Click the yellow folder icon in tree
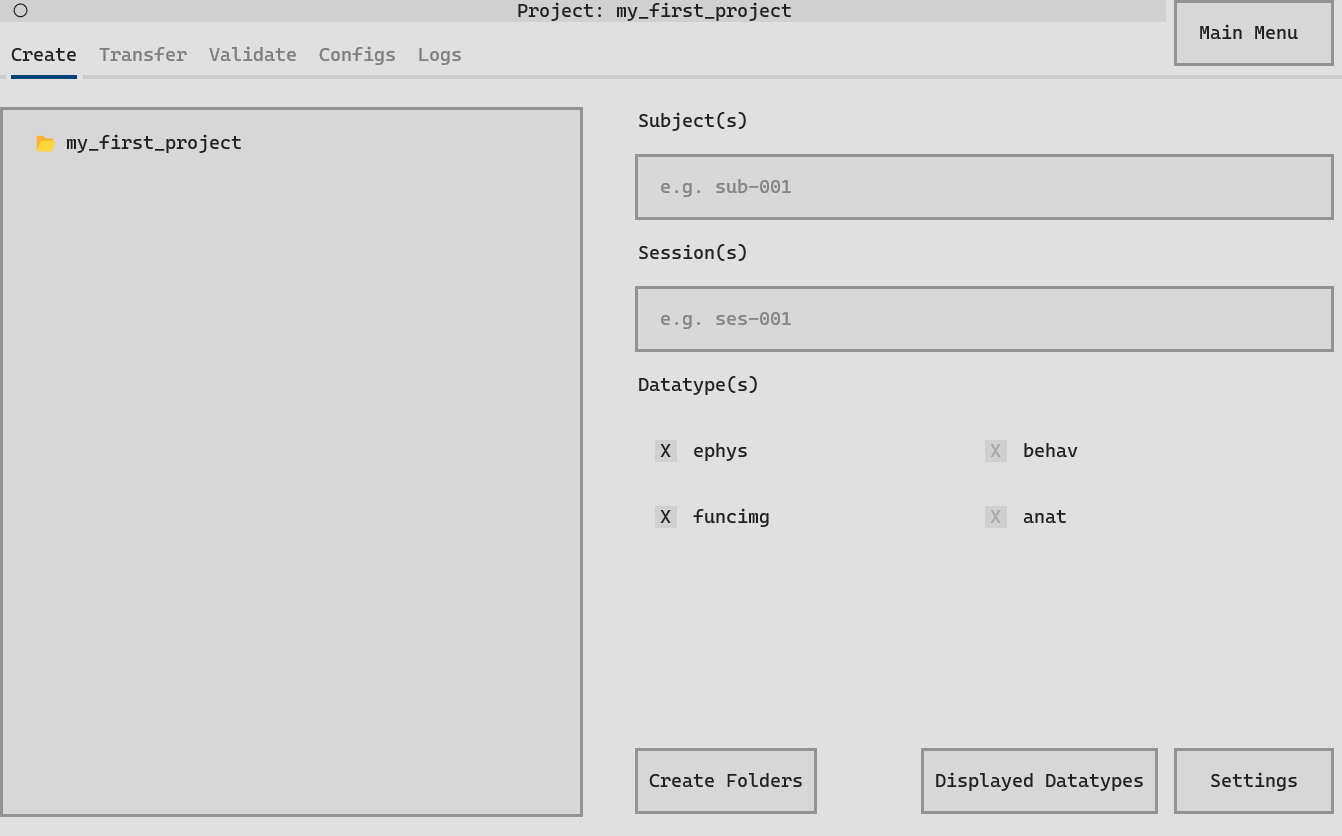The height and width of the screenshot is (836, 1342). (x=45, y=143)
